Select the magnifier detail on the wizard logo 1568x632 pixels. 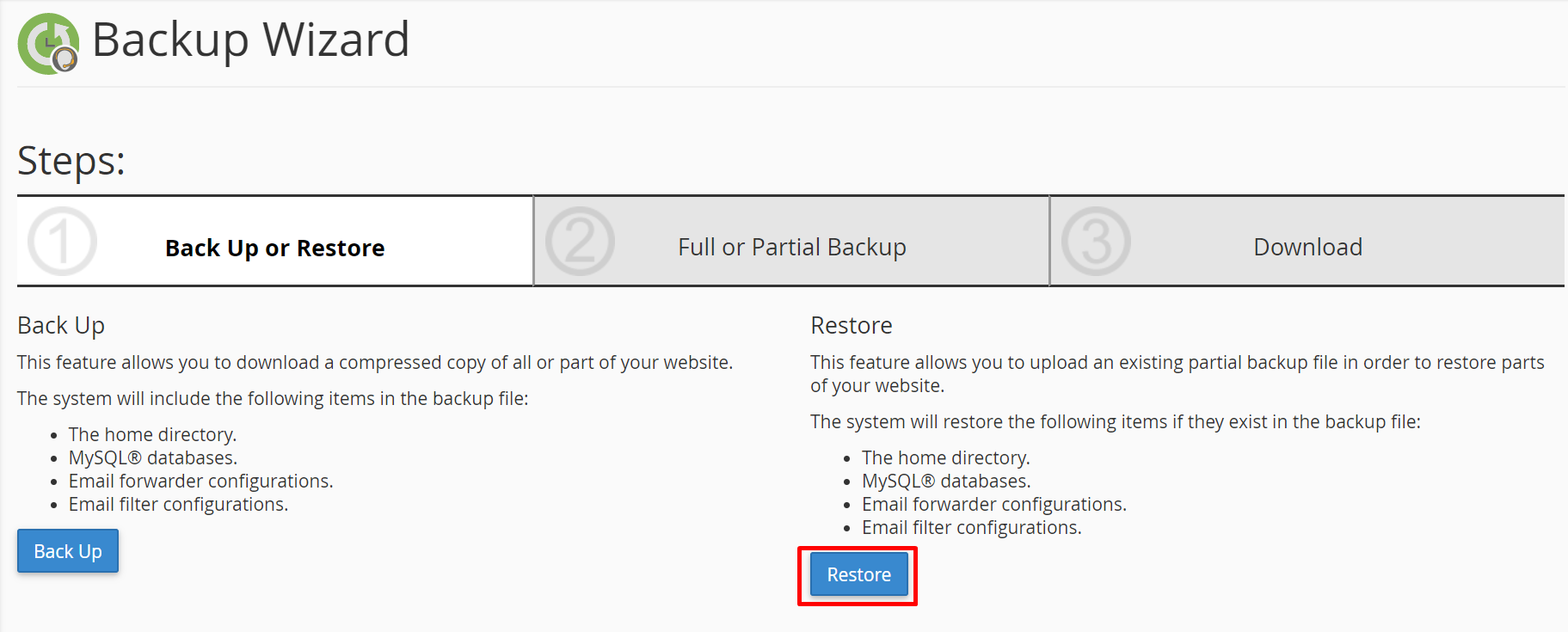click(x=63, y=60)
